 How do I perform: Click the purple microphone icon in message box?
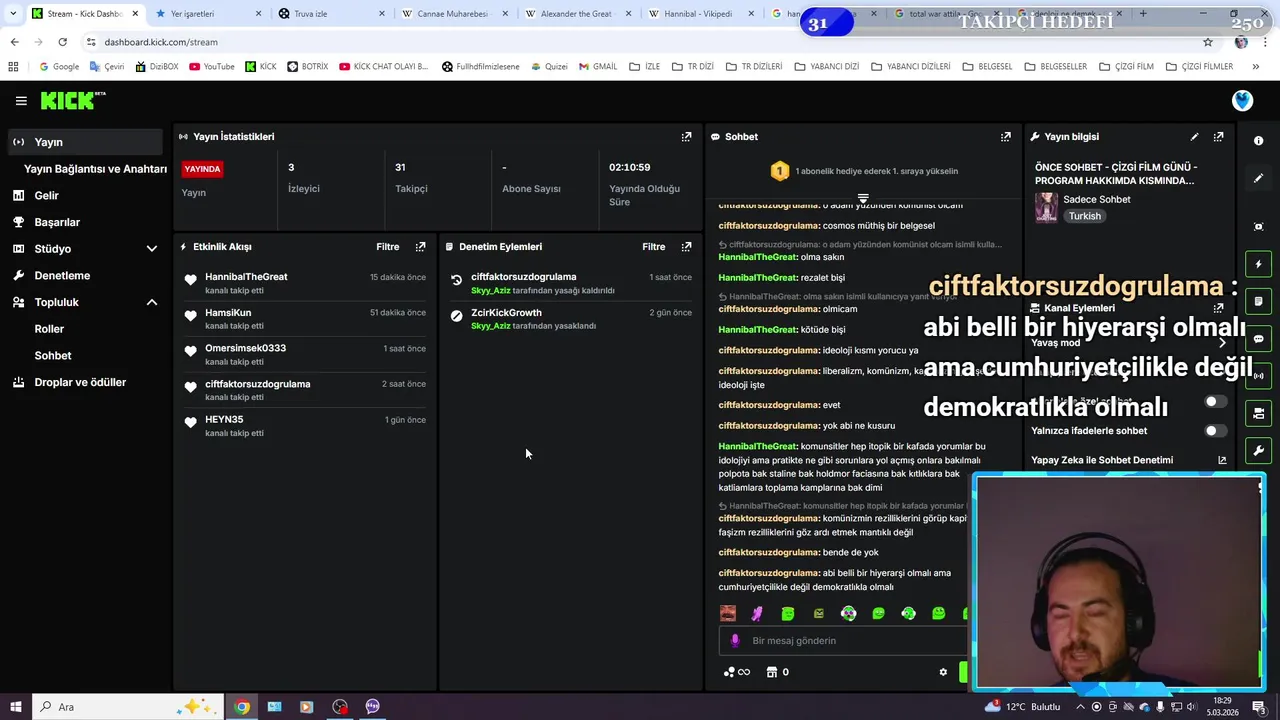coord(735,641)
